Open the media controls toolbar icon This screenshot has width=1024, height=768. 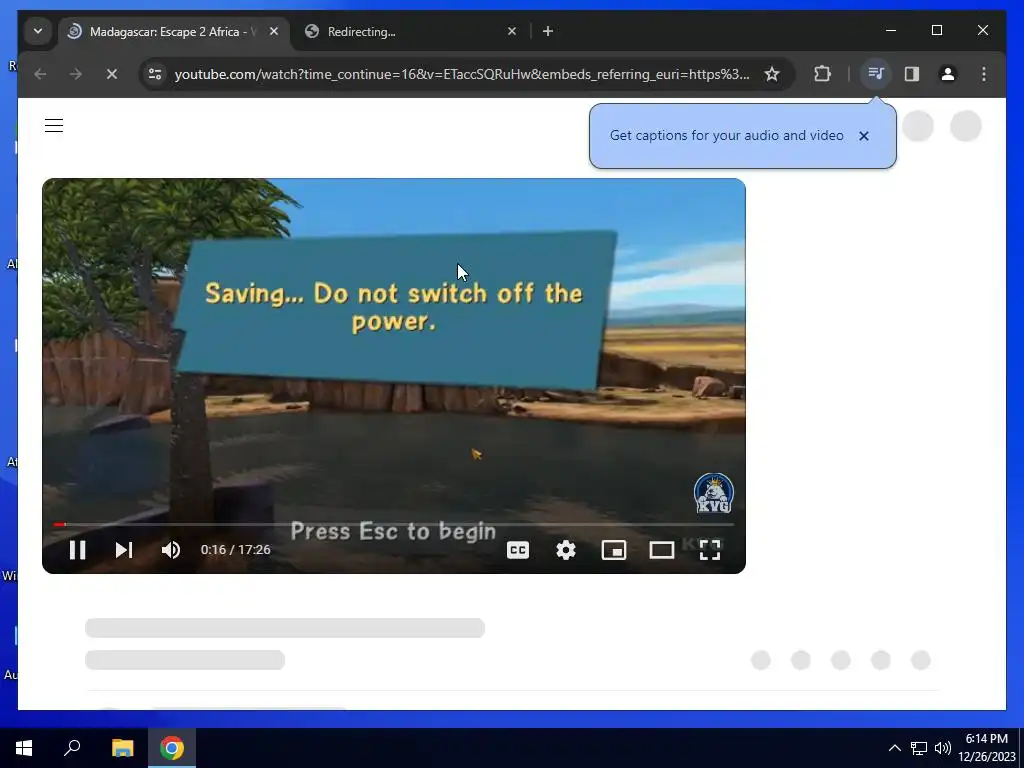pos(876,74)
